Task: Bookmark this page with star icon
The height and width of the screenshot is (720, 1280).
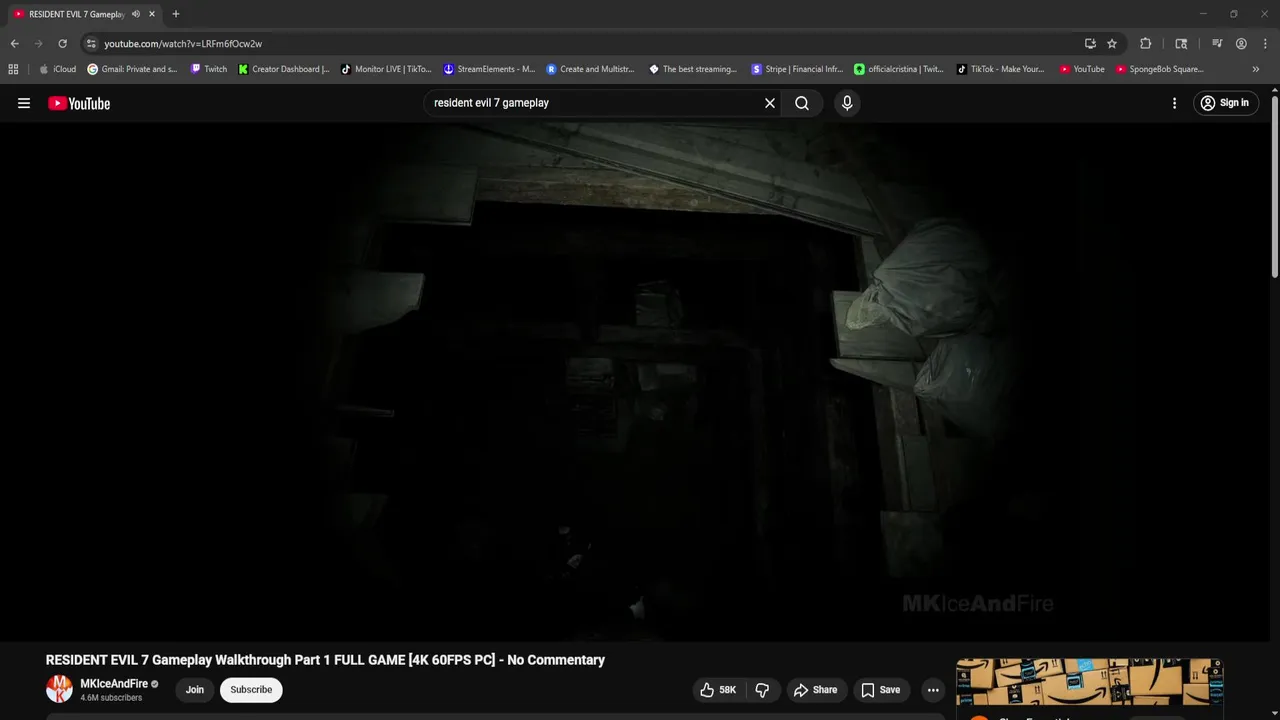Action: [x=1112, y=44]
